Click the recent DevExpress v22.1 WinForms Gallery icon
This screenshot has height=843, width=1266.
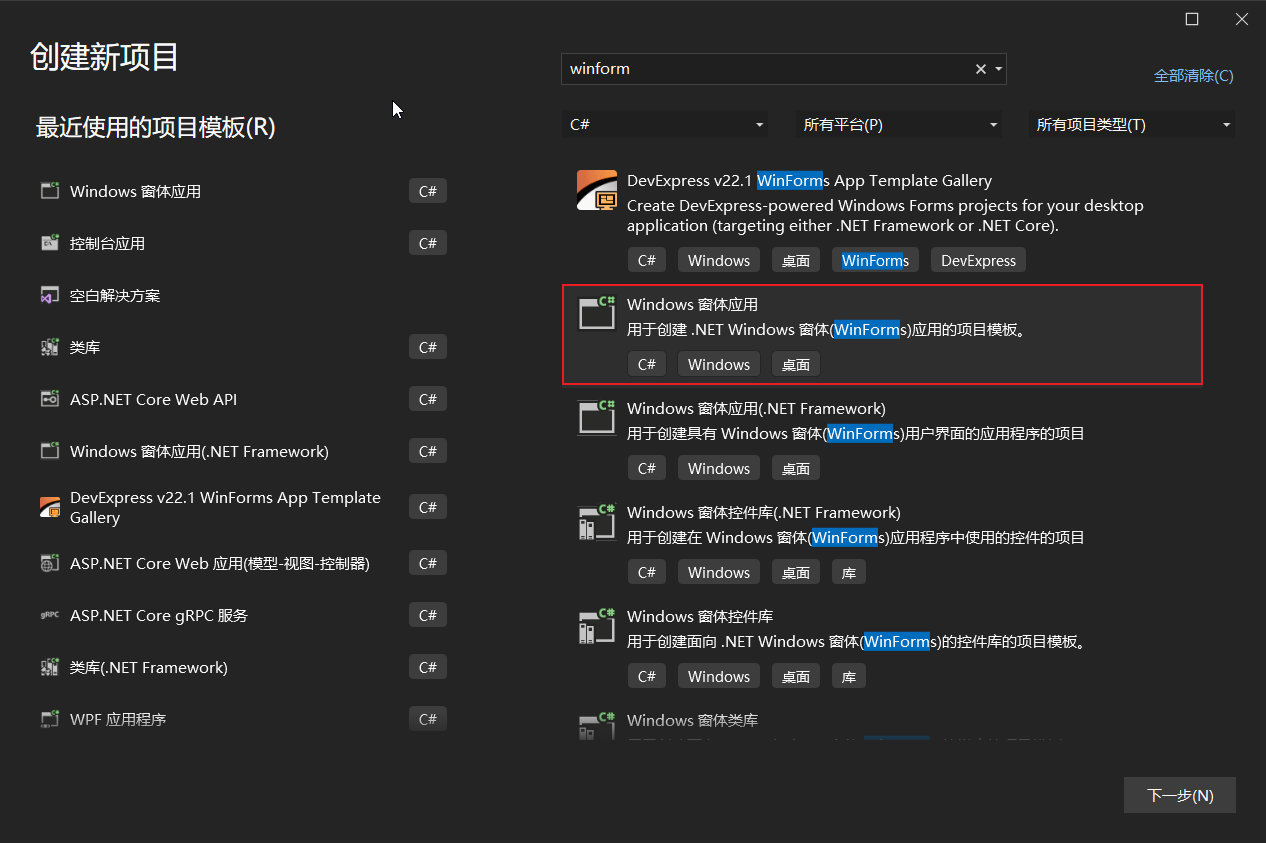point(49,507)
